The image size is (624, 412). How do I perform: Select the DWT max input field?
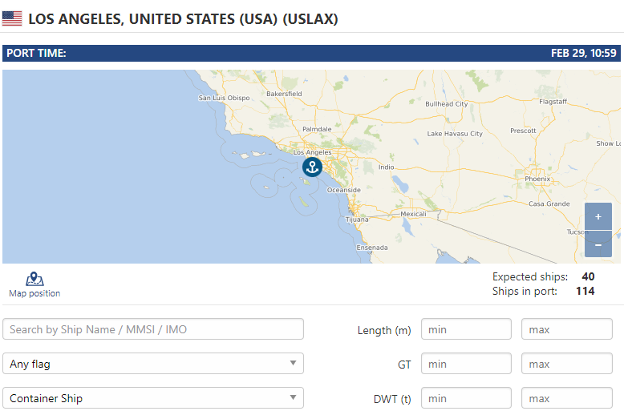coord(567,398)
